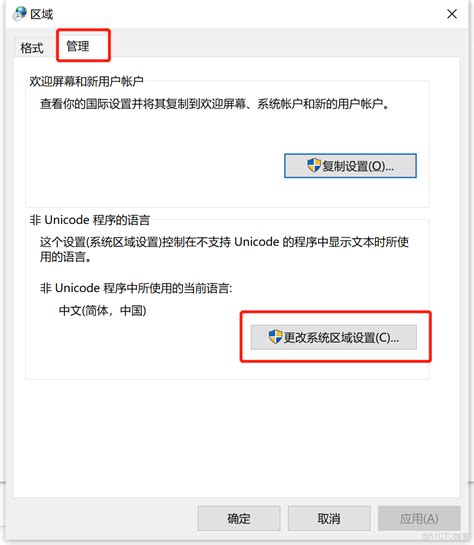Open 复制设置(O)... dialog
Screen dimensions: 474x545
[x=350, y=166]
